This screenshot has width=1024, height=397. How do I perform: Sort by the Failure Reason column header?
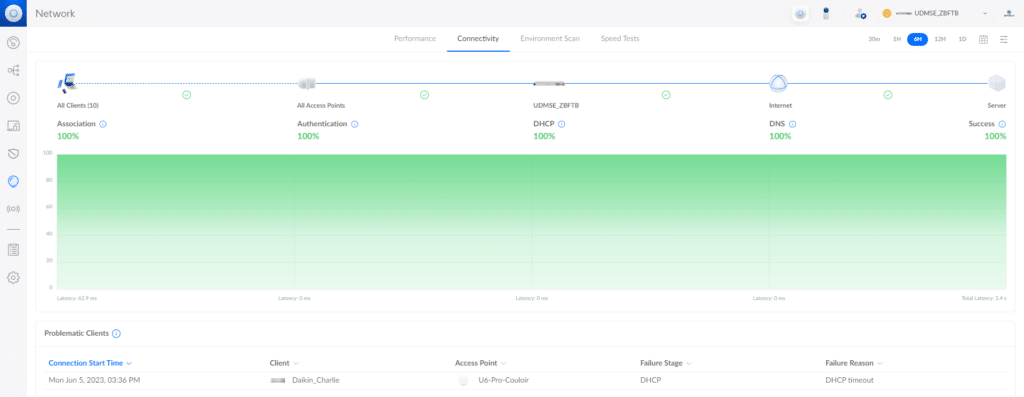[854, 362]
